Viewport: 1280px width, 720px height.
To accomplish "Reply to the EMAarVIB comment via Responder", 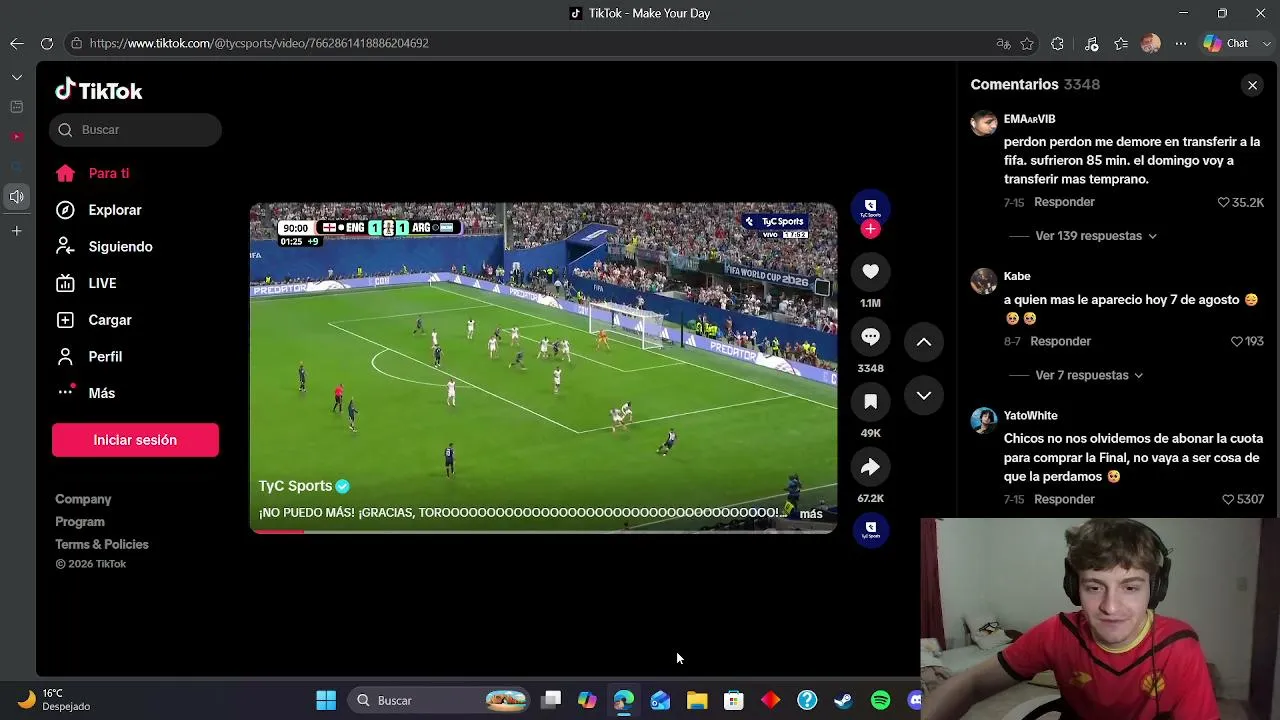I will (1064, 202).
